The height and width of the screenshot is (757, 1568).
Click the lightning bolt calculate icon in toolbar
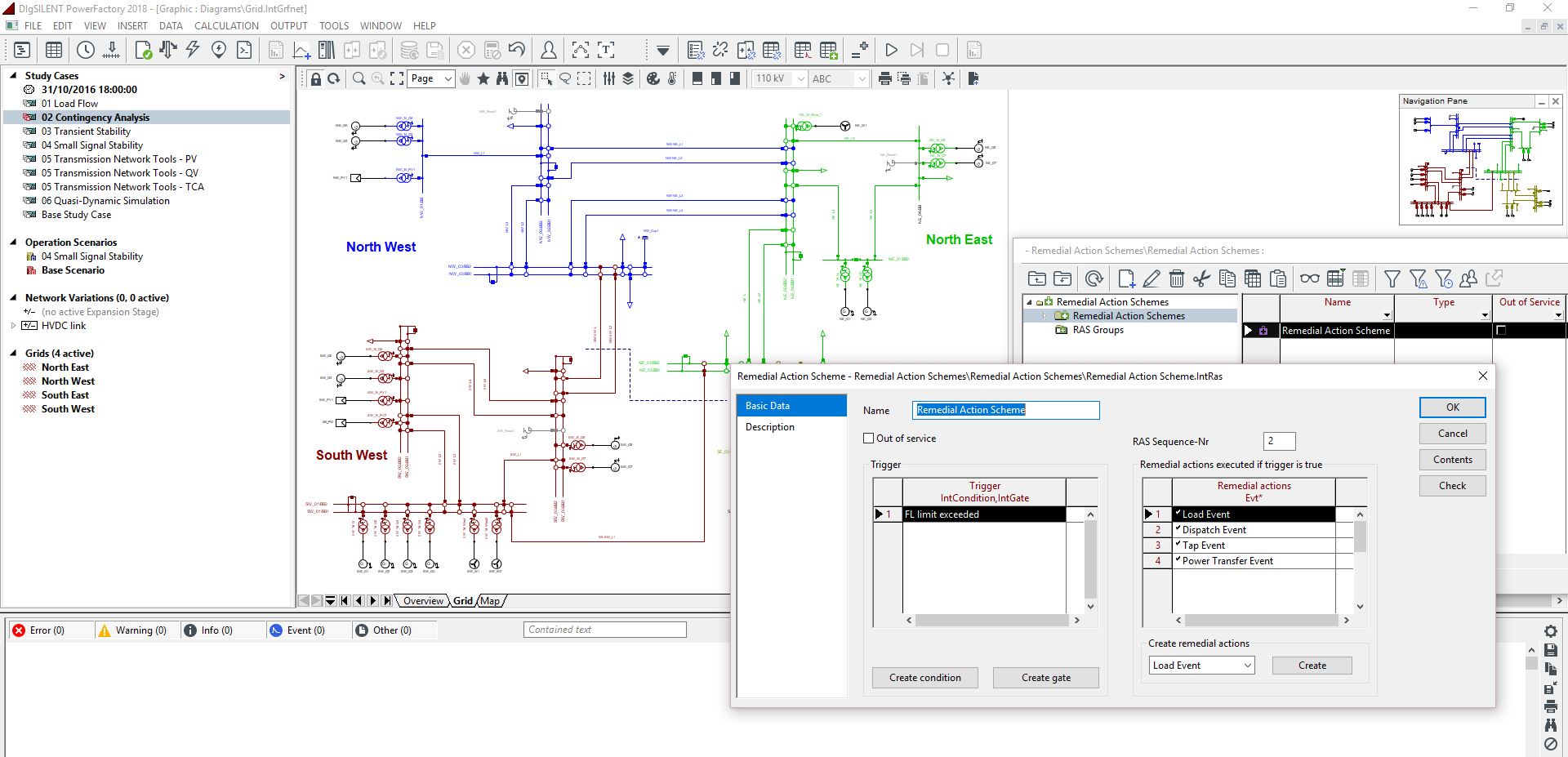193,50
